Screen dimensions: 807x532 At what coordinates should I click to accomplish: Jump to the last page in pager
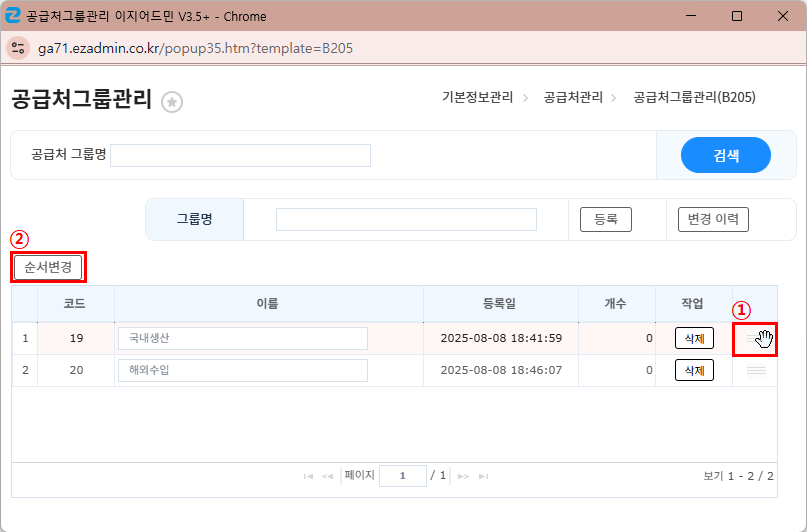pyautogui.click(x=483, y=477)
